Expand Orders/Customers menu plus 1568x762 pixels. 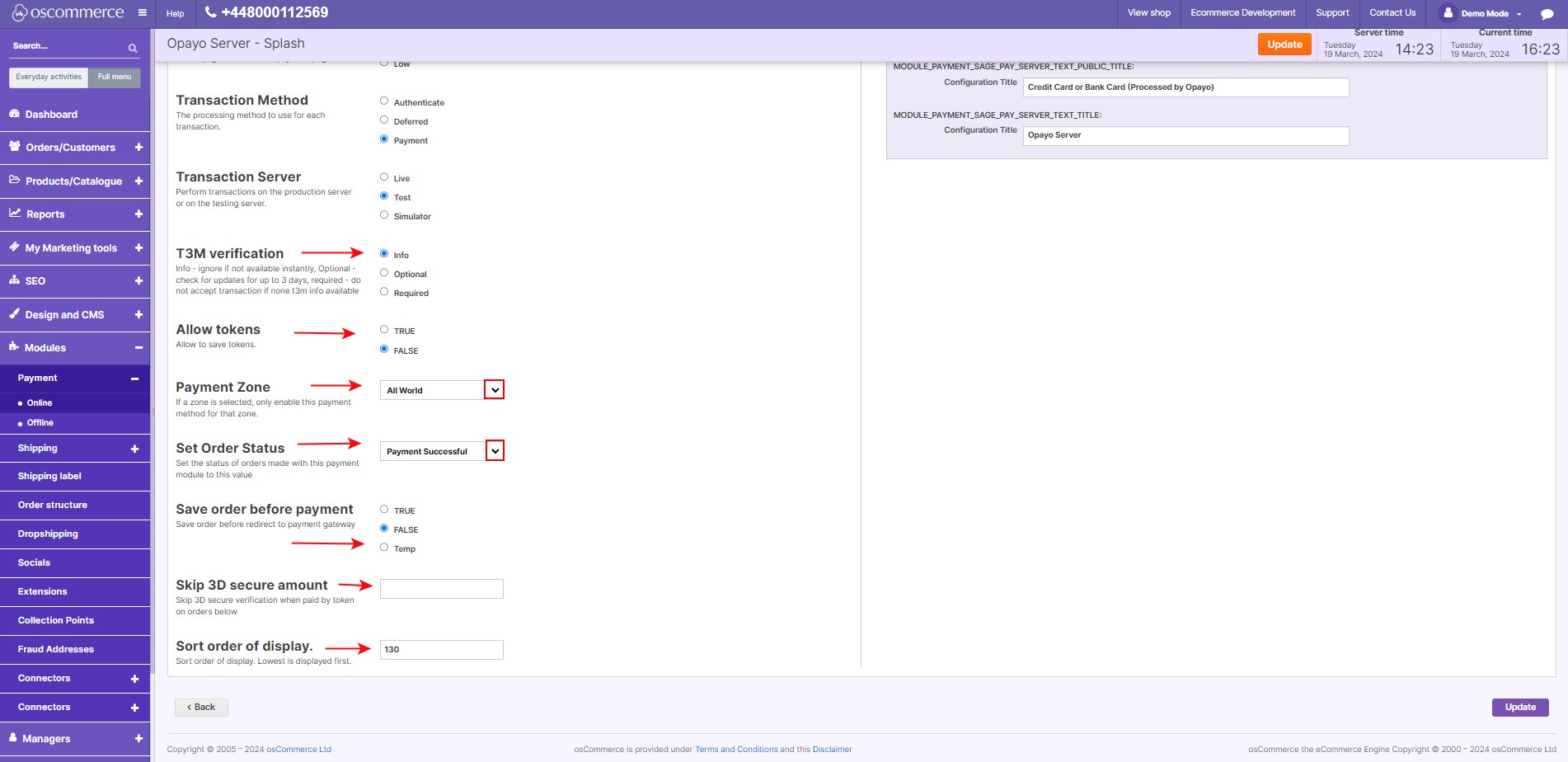click(138, 147)
